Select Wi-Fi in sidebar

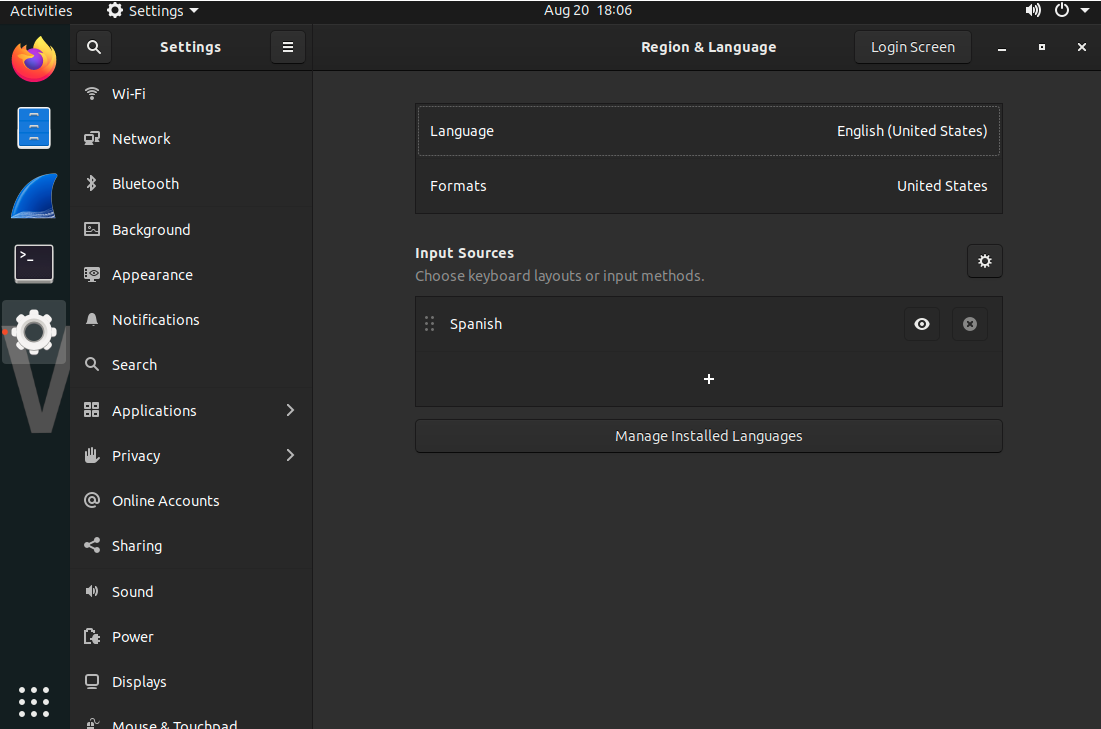tap(191, 93)
